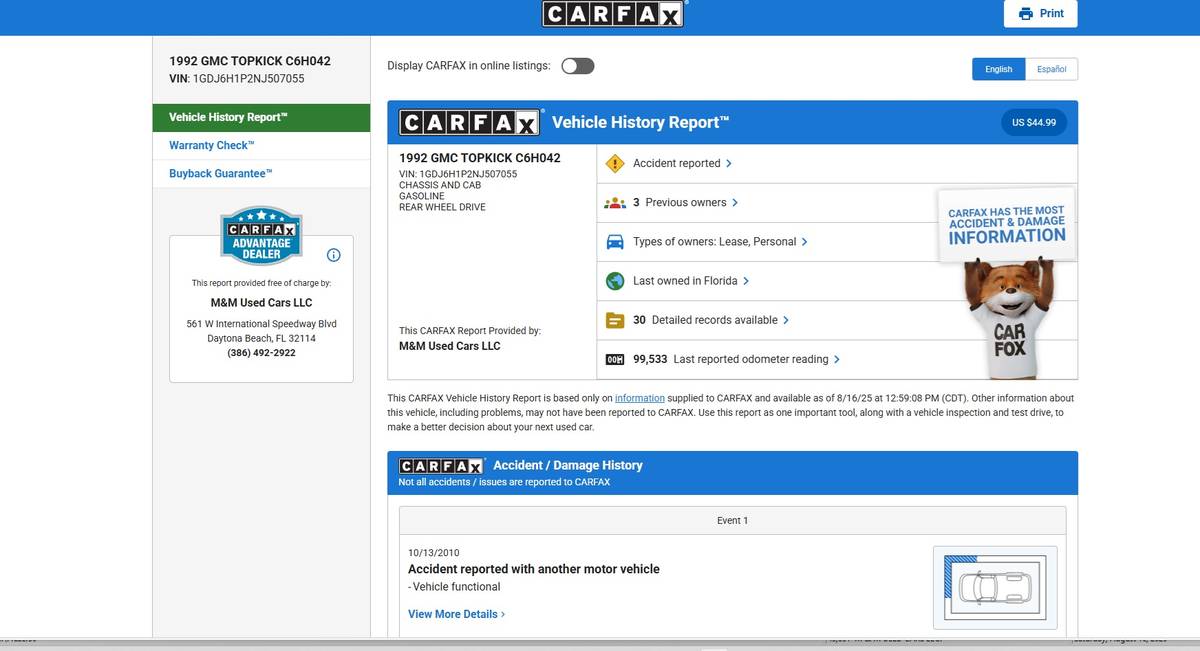Viewport: 1200px width, 651px height.
Task: Click GASOLINE spec text
Action: [x=422, y=196]
